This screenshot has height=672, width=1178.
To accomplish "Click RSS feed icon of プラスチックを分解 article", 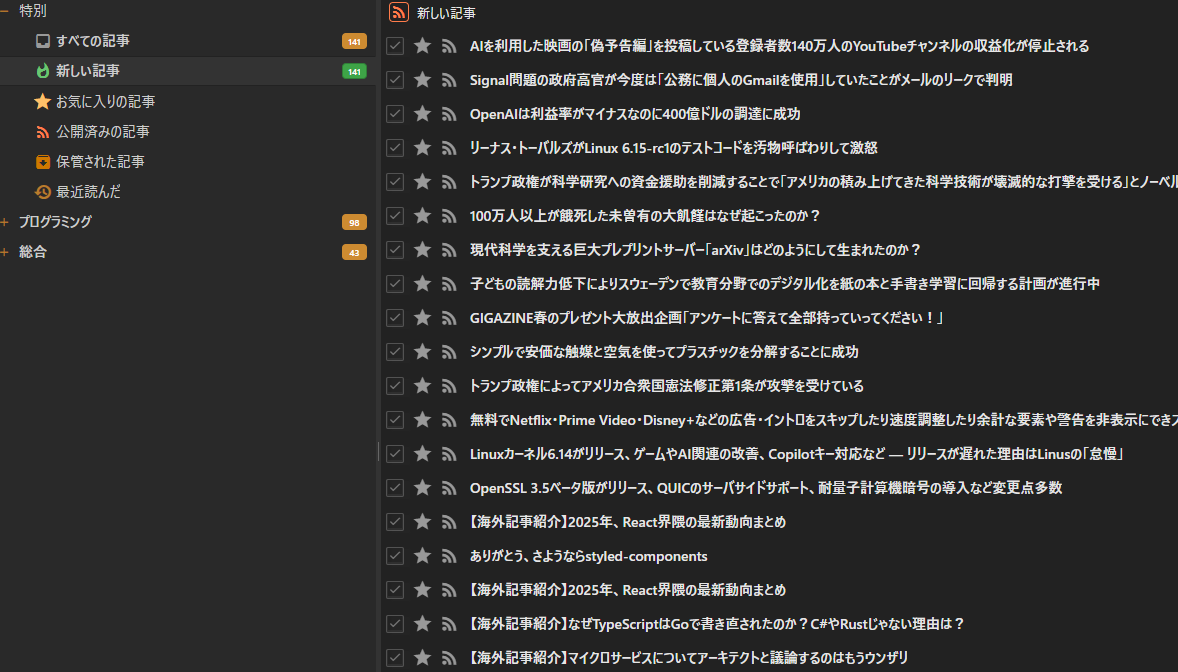I will [x=449, y=352].
